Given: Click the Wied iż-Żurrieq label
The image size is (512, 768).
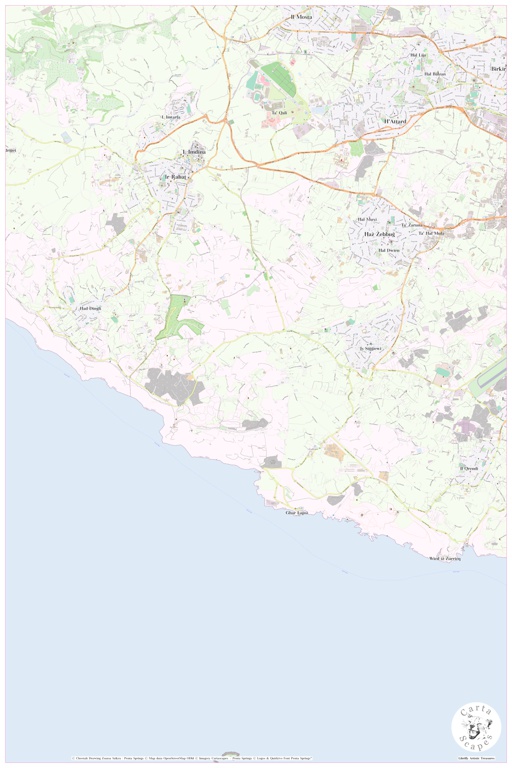Looking at the screenshot, I should coord(444,558).
